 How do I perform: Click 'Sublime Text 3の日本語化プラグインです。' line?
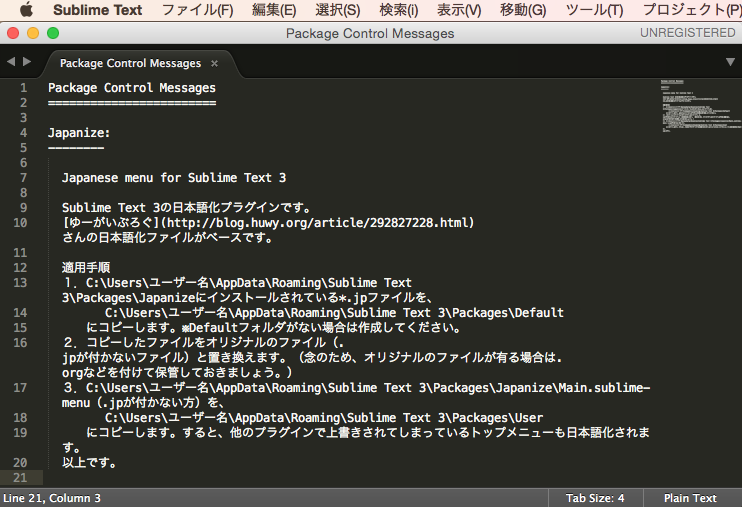pyautogui.click(x=186, y=208)
